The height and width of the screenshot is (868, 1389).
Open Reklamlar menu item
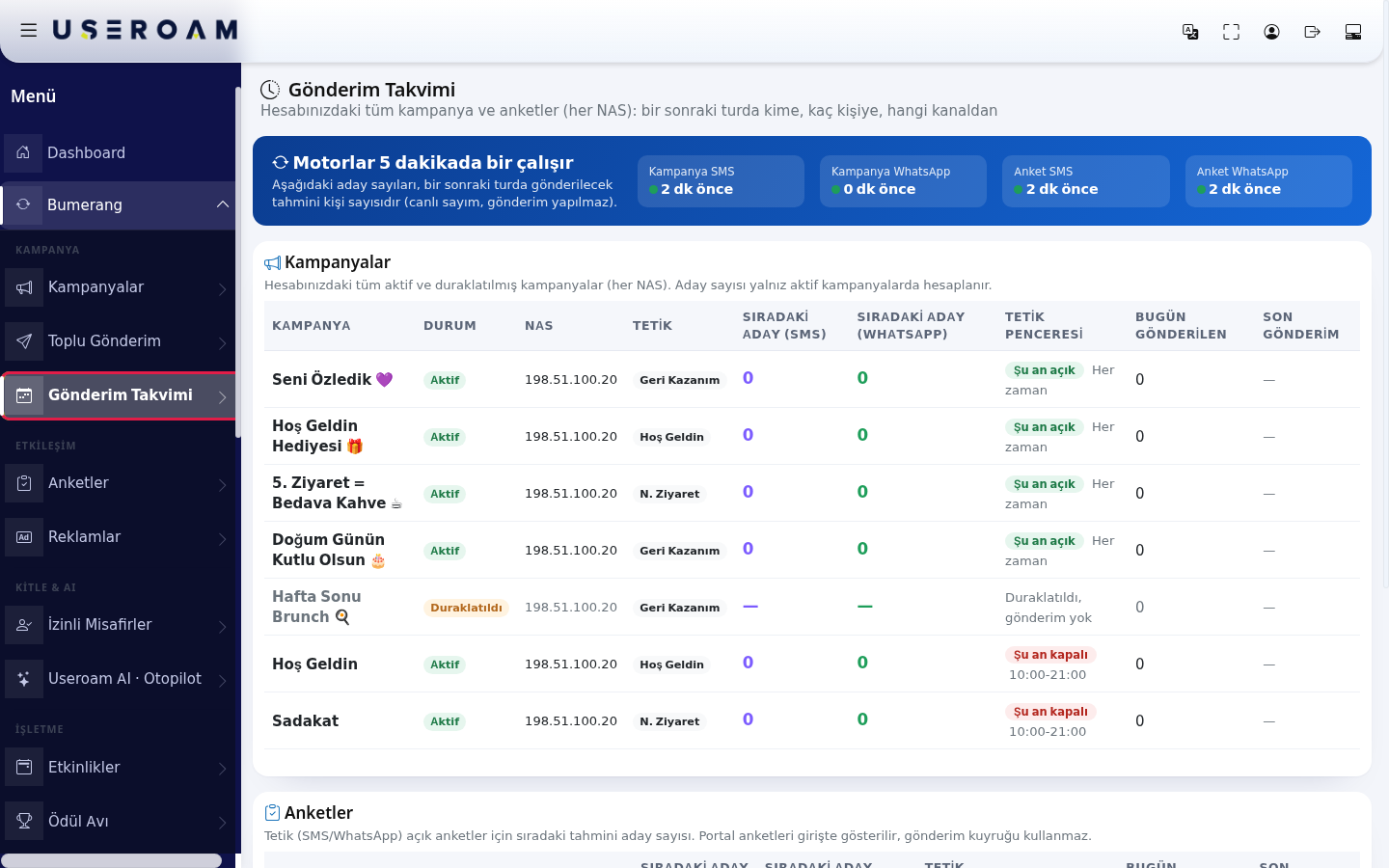click(x=118, y=536)
